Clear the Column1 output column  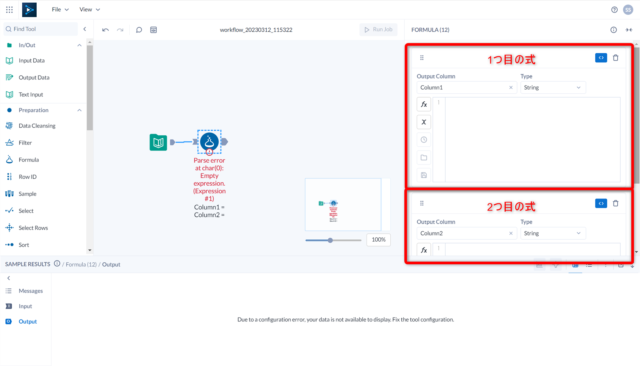tap(511, 87)
